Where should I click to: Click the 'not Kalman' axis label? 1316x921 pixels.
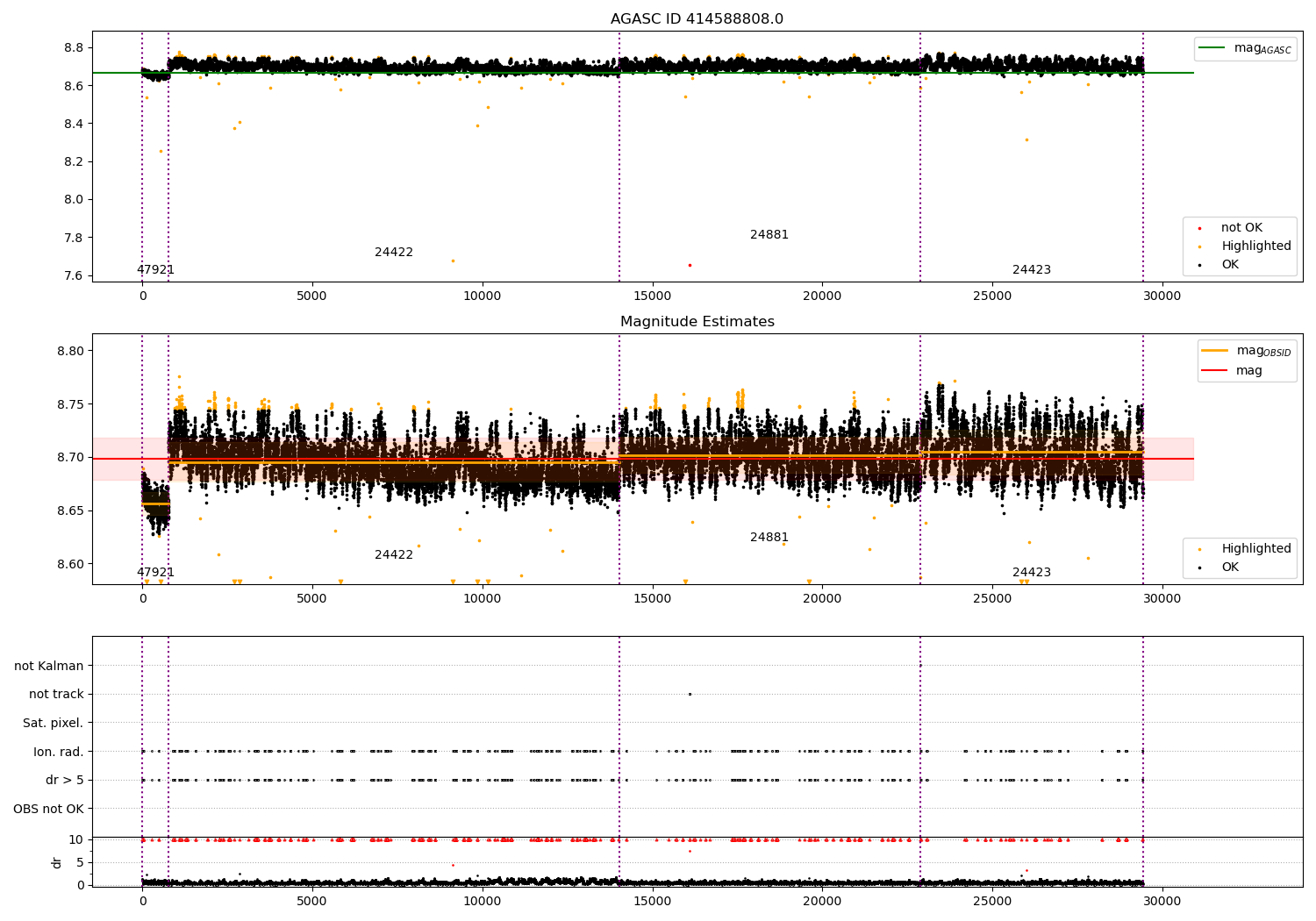tap(49, 666)
